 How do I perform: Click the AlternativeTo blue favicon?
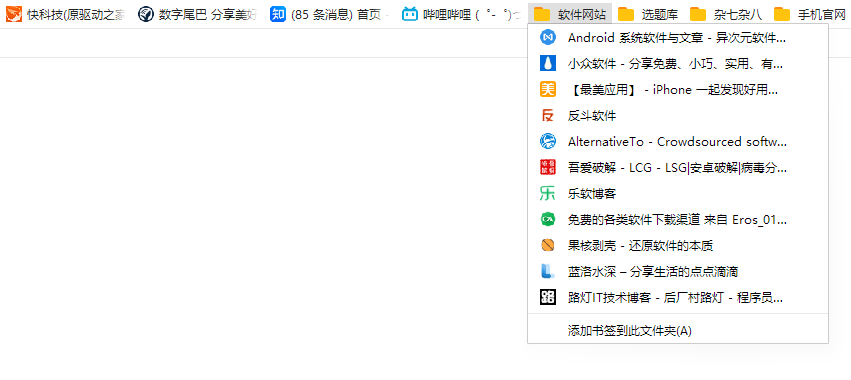(548, 142)
